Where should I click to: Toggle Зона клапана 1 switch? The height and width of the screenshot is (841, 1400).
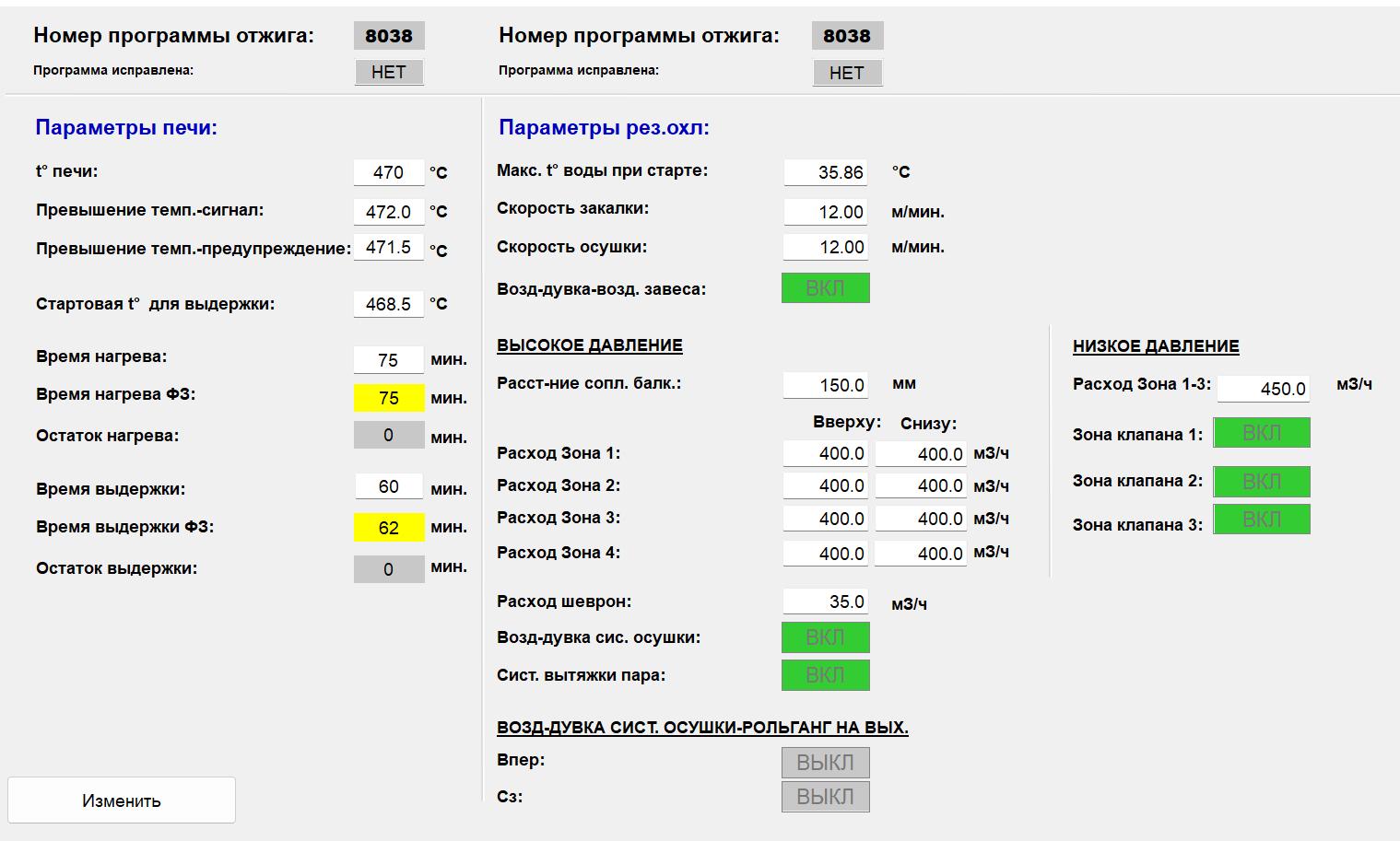click(x=1261, y=433)
